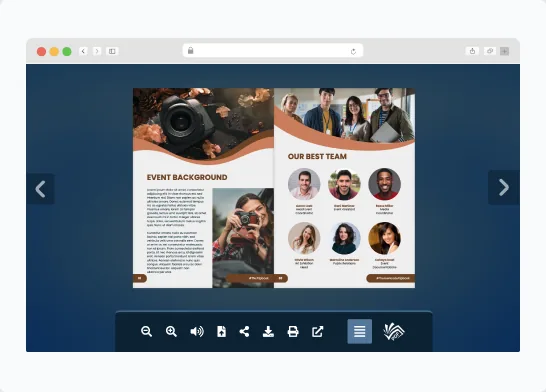Click the zoom in magnifier icon
546x392 pixels.
tap(171, 331)
